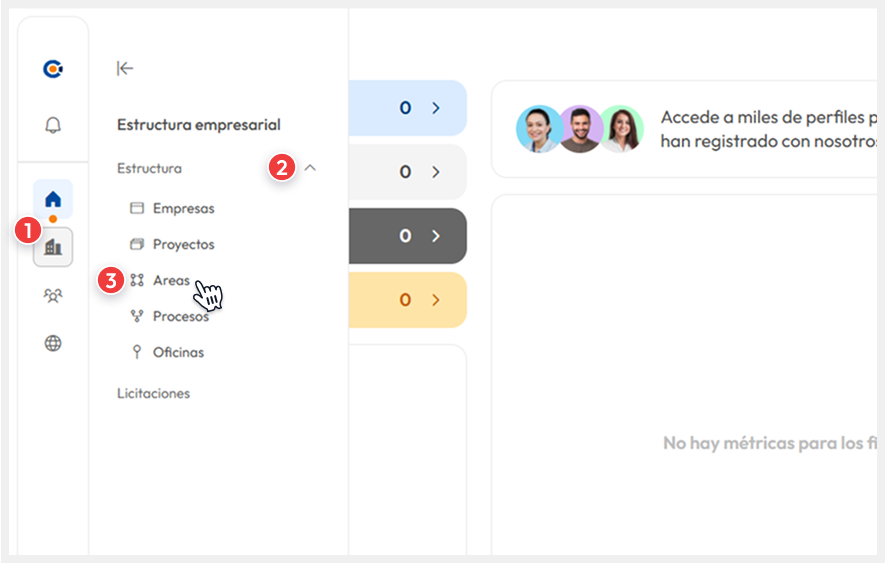Expand the blue counter card chevron
The height and width of the screenshot is (563, 885).
point(436,108)
